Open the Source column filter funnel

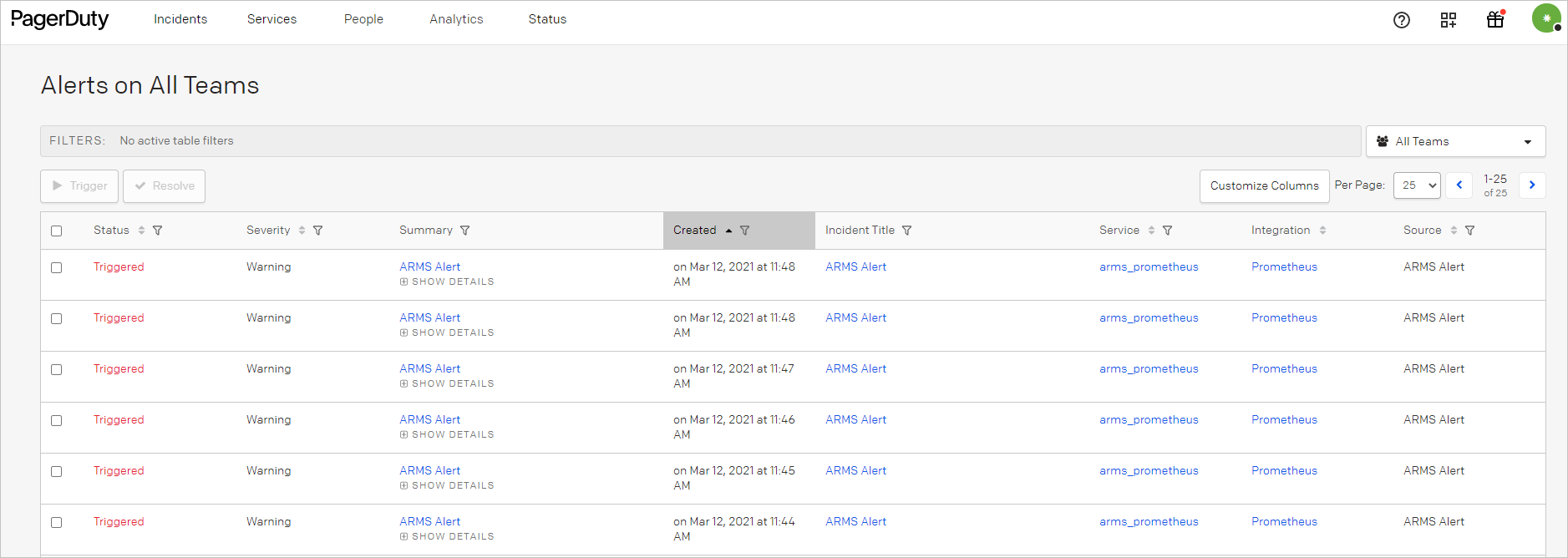(1470, 231)
